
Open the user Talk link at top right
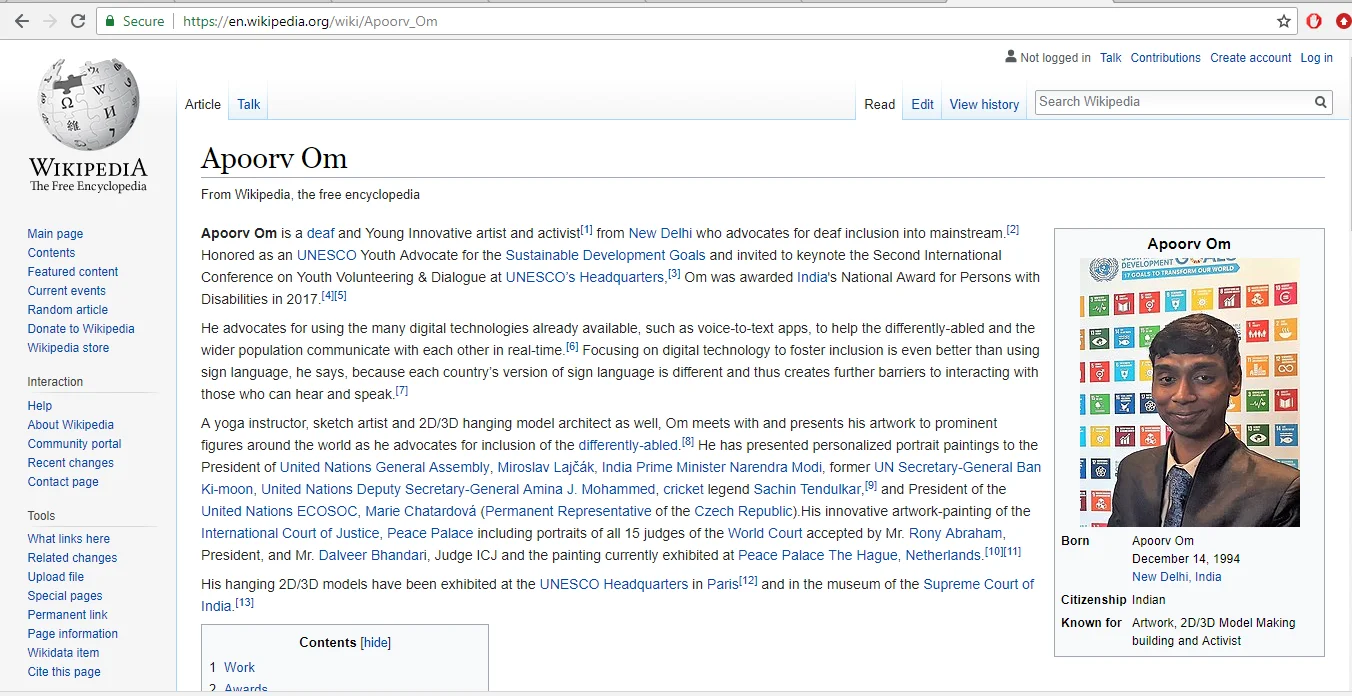click(1111, 58)
